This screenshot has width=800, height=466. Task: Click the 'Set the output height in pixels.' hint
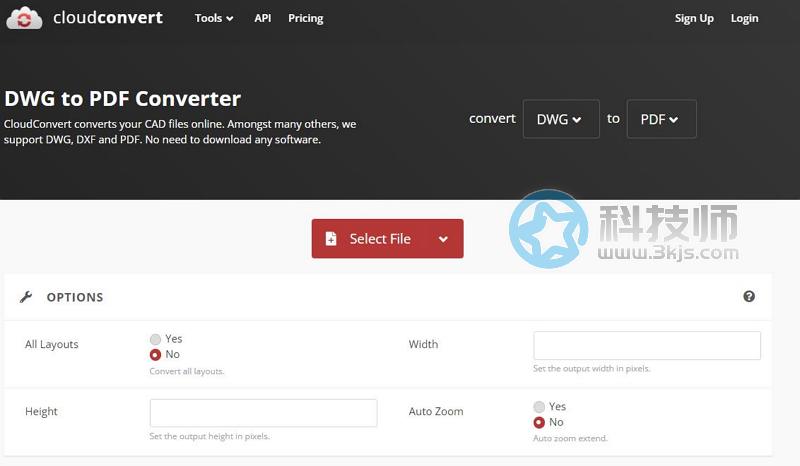(209, 436)
